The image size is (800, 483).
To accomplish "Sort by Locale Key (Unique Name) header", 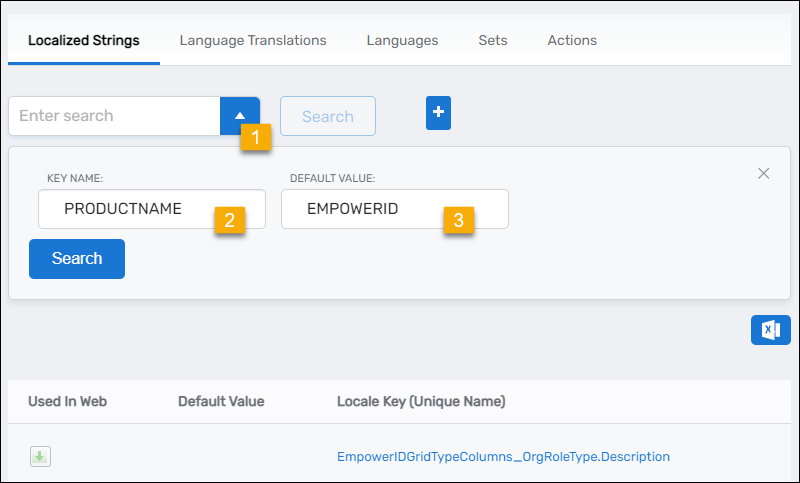I will (421, 401).
